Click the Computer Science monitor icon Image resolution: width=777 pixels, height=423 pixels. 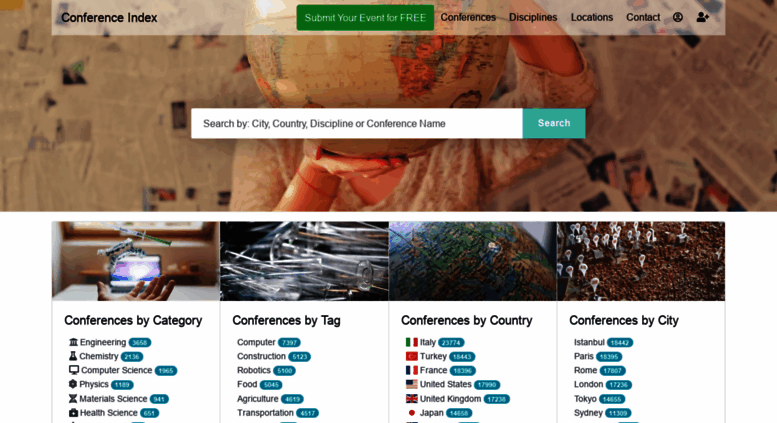(74, 370)
